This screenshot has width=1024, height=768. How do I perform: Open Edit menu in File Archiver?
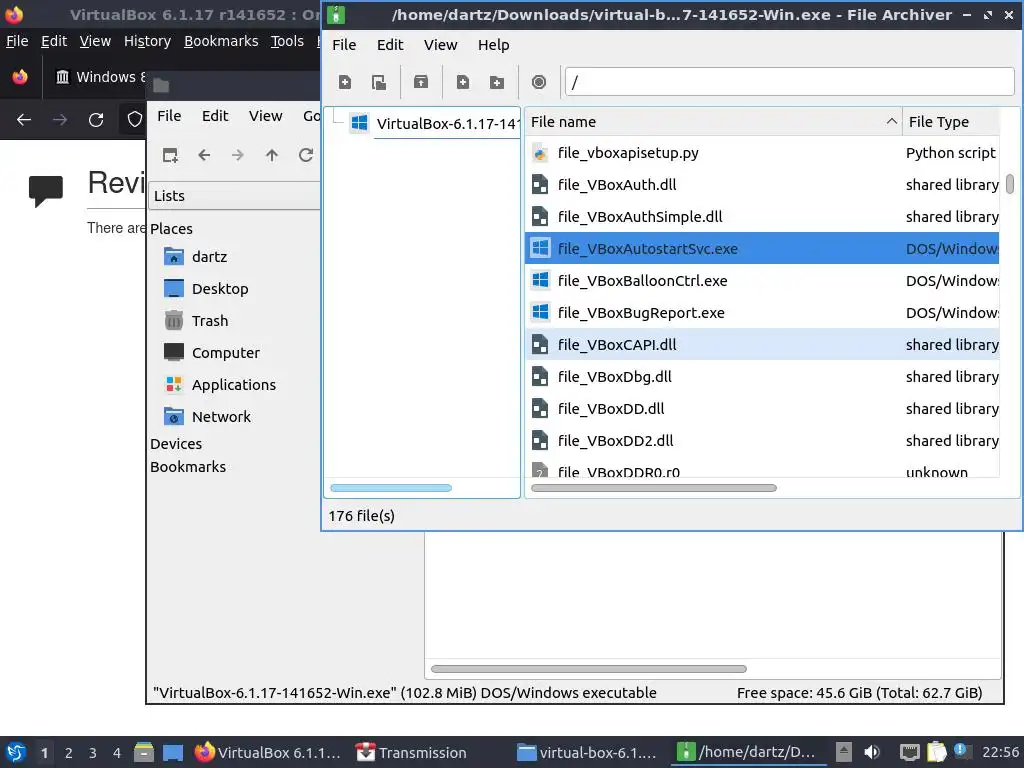click(390, 45)
